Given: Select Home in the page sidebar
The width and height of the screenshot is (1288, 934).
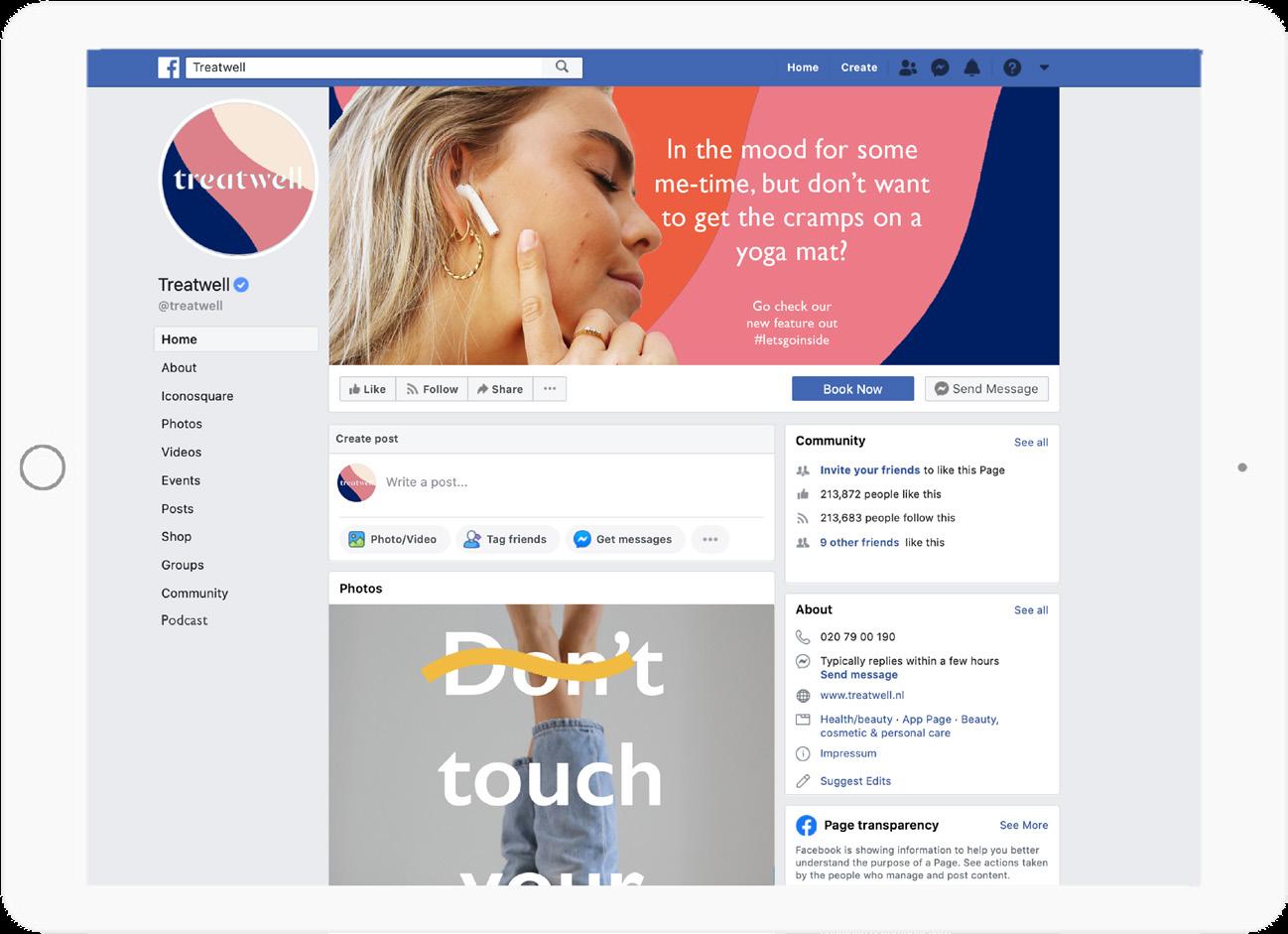Looking at the screenshot, I should click(x=236, y=339).
